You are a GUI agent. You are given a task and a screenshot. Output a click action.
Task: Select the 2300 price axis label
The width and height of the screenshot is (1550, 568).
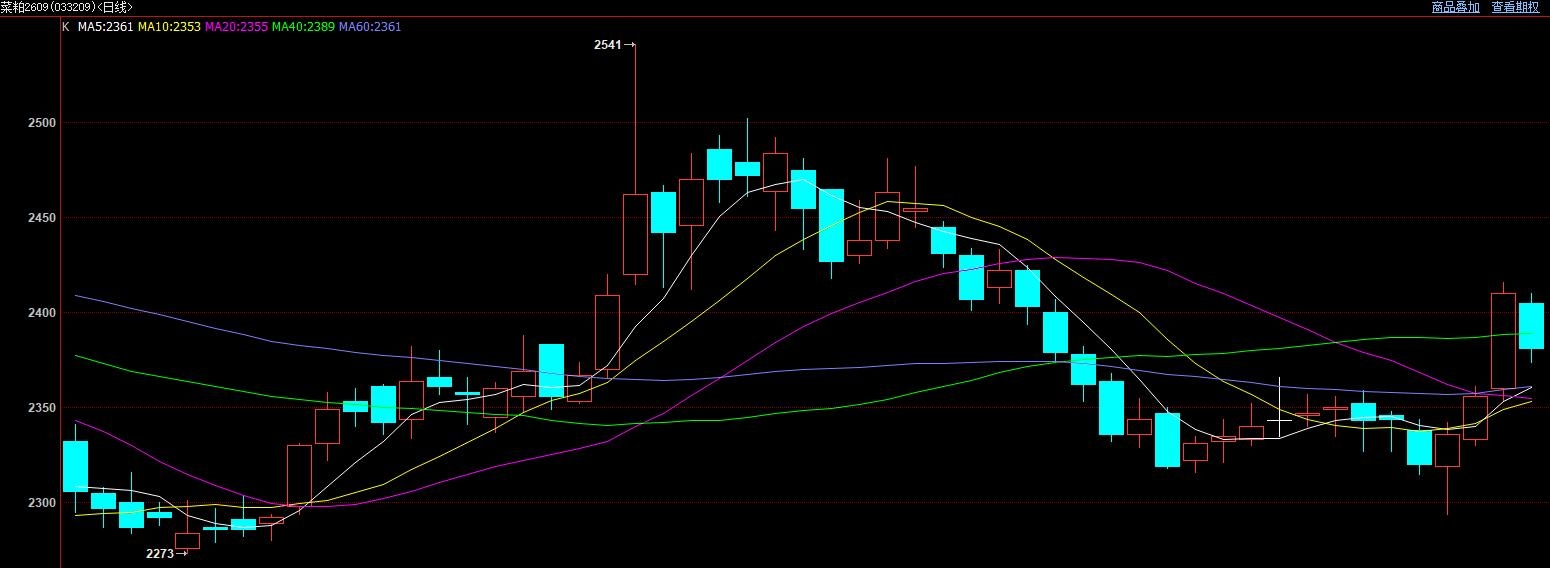[x=41, y=503]
